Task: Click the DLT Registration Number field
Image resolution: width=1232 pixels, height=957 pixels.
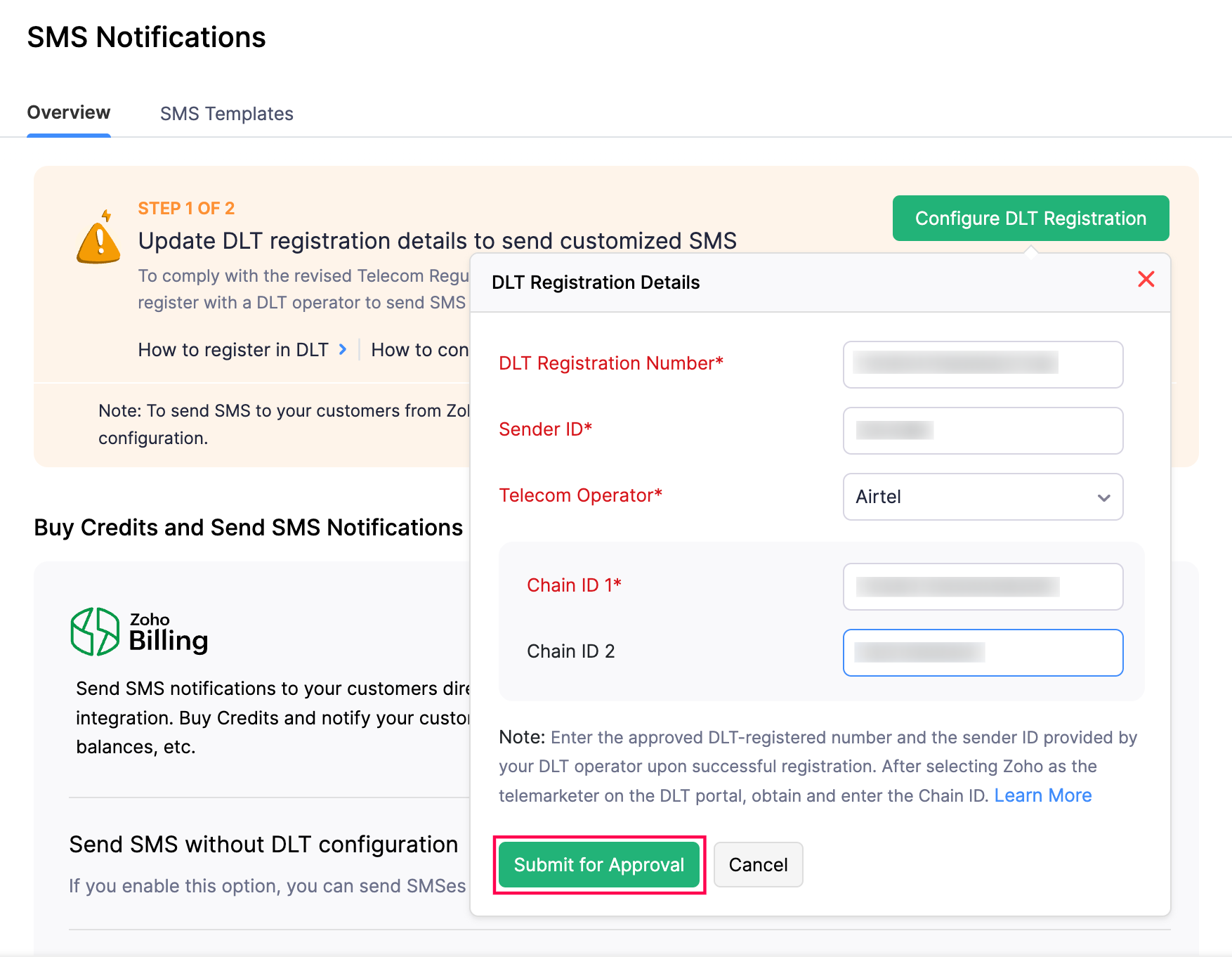Action: [982, 365]
